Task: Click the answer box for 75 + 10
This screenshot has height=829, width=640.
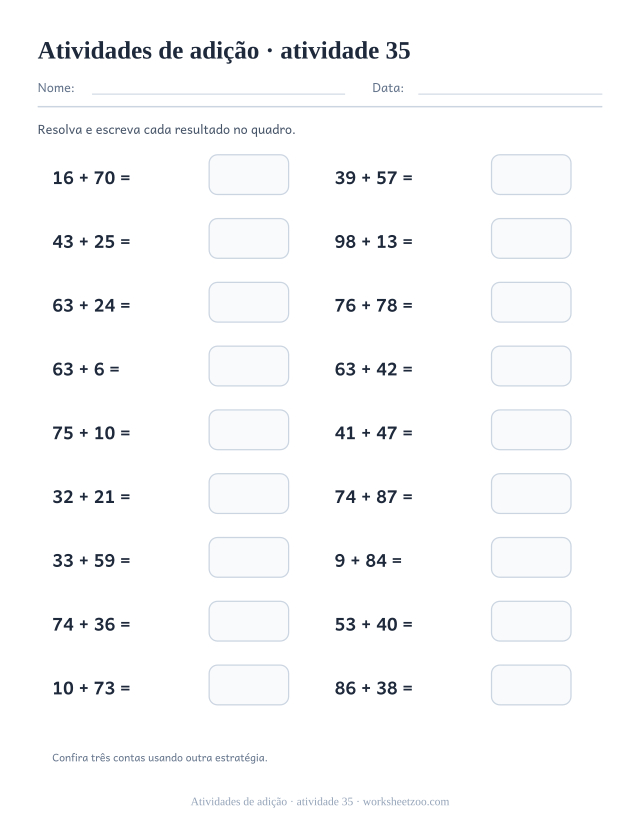Action: pos(248,430)
